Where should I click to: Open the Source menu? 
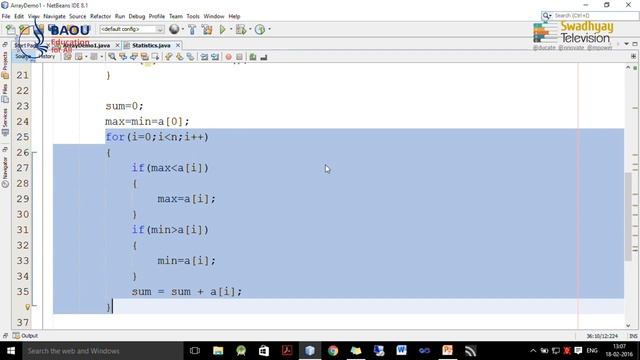coord(78,16)
